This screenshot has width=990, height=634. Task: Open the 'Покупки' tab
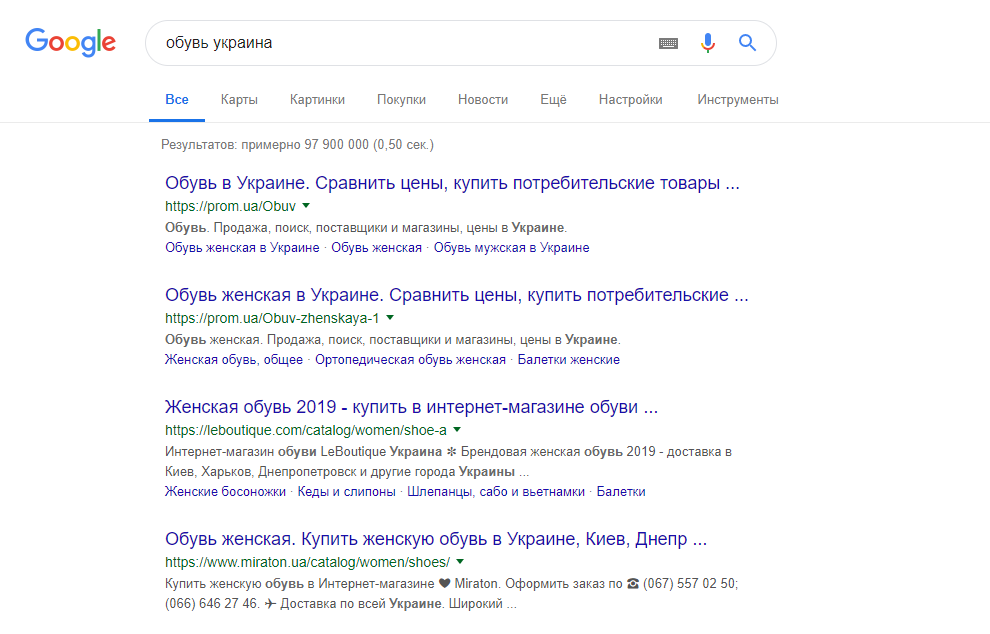coord(402,100)
